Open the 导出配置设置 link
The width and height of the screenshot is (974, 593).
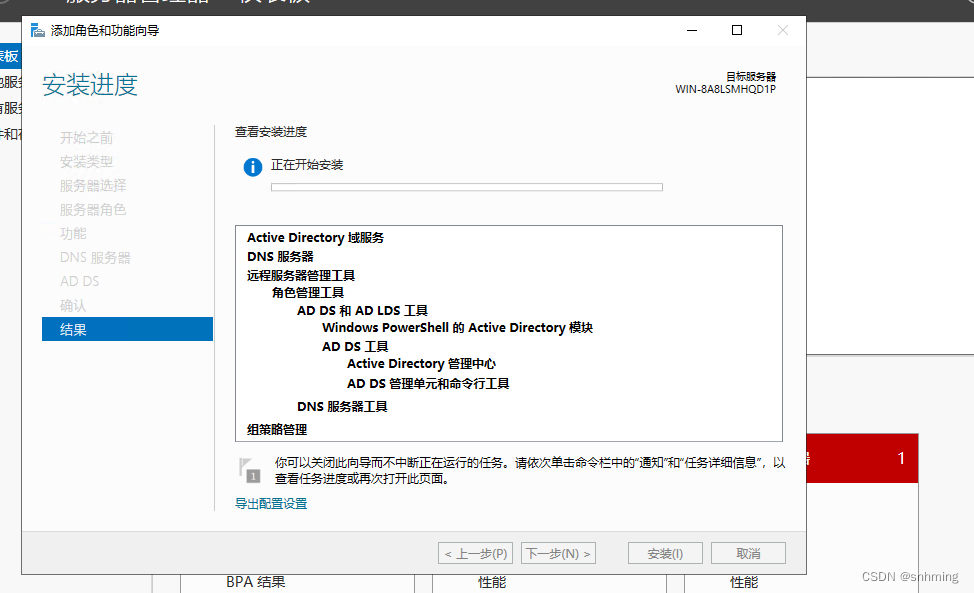(271, 504)
